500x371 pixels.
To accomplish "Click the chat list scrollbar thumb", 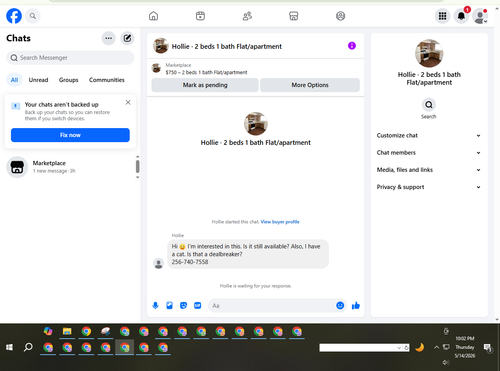I will [138, 166].
